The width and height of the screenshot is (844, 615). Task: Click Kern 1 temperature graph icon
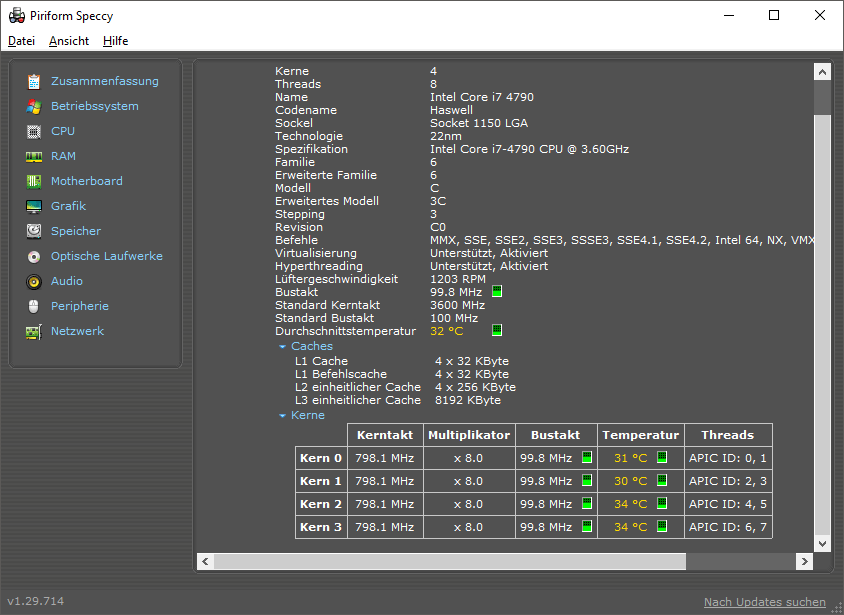(x=662, y=480)
